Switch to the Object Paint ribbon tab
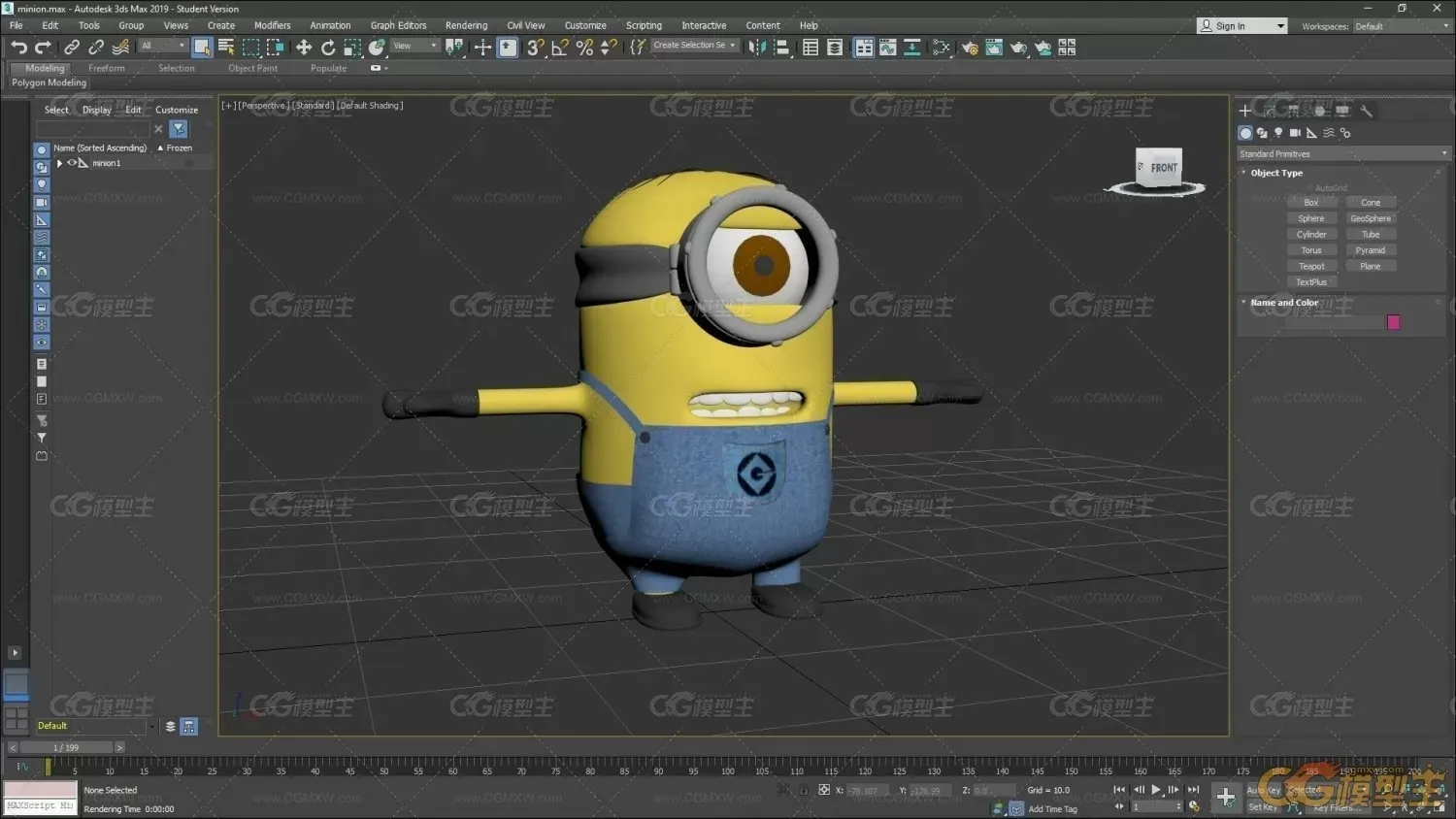Image resolution: width=1456 pixels, height=819 pixels. coord(252,68)
